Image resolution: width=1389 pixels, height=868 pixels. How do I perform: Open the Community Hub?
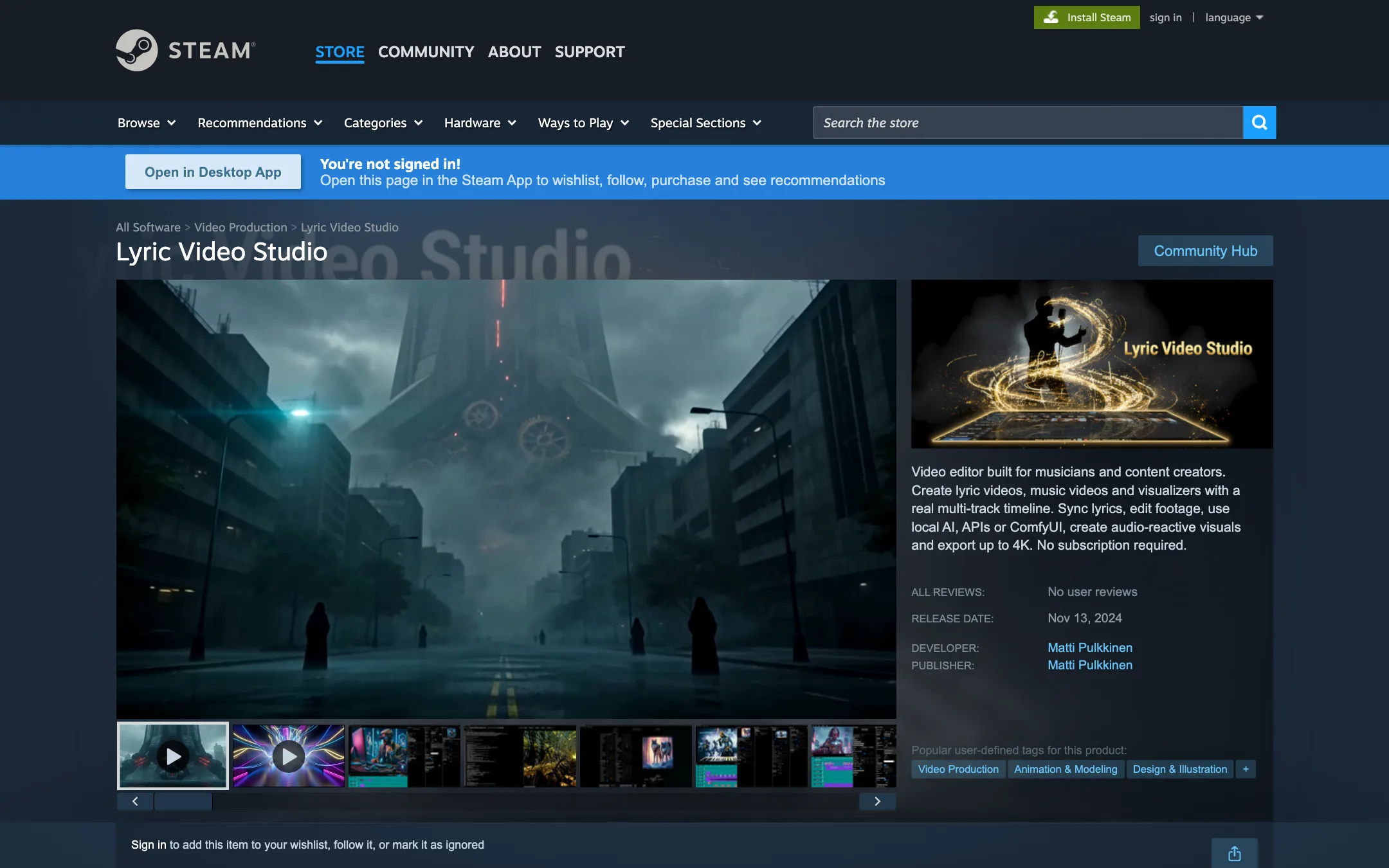(x=1205, y=251)
